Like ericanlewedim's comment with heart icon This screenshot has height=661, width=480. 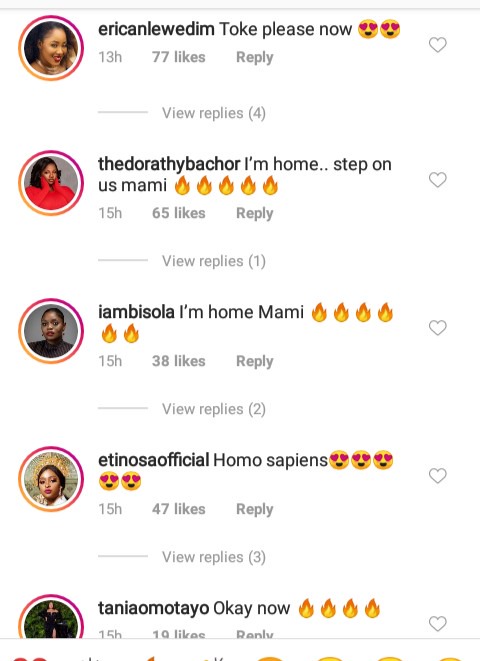coord(437,45)
